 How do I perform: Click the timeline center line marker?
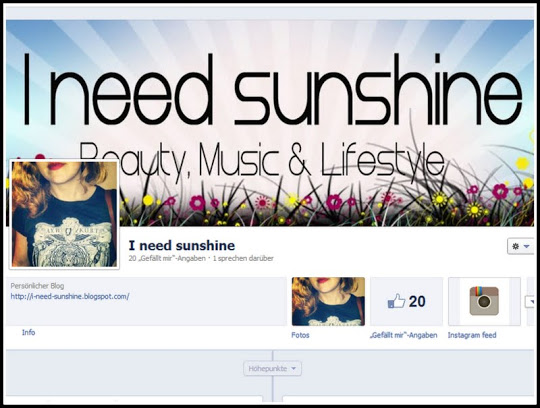272,376
